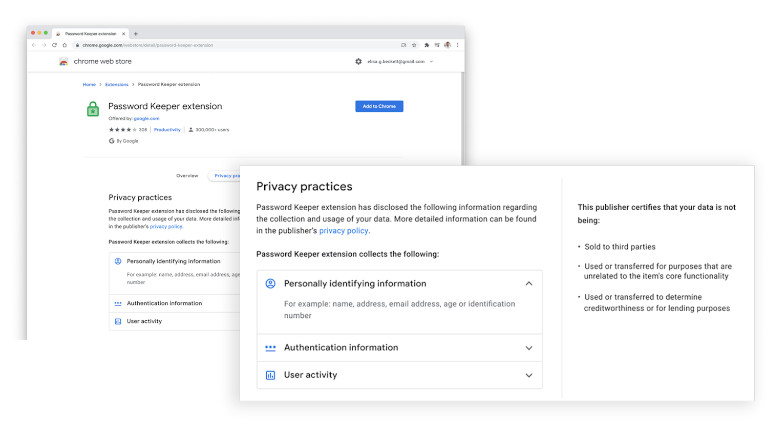This screenshot has width=768, height=433.
Task: Expand User activity row in browser window
Action: pyautogui.click(x=175, y=321)
